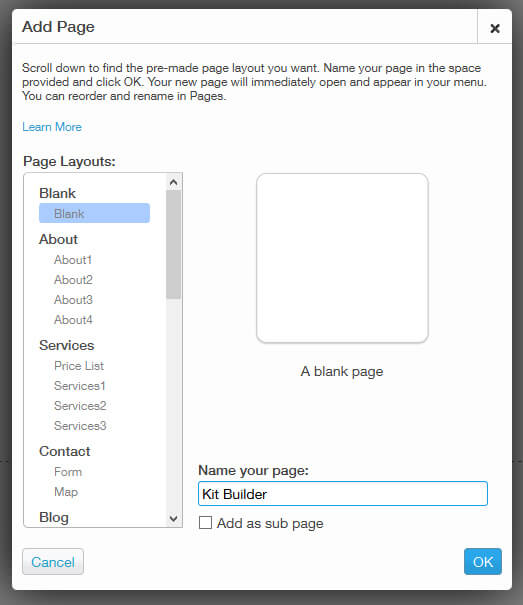Screen dimensions: 523x605
Task: Confirm with the OK button
Action: (x=483, y=561)
